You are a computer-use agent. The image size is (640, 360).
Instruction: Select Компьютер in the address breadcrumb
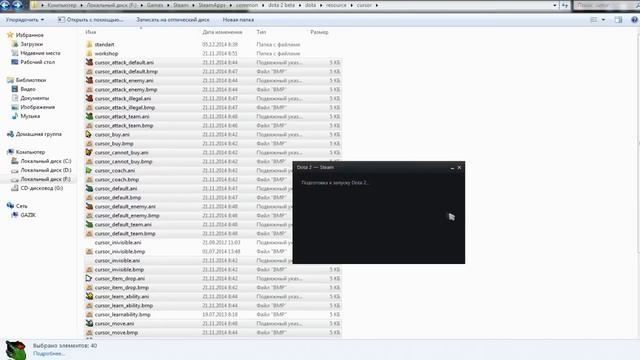[x=62, y=5]
